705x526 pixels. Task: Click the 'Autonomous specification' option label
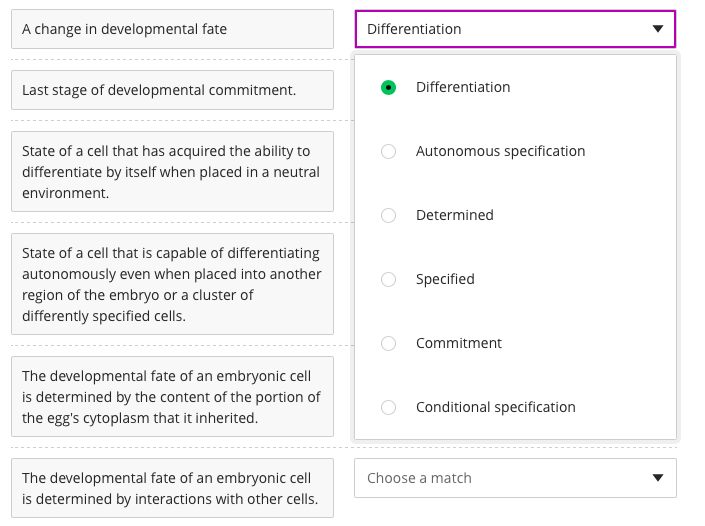coord(500,151)
